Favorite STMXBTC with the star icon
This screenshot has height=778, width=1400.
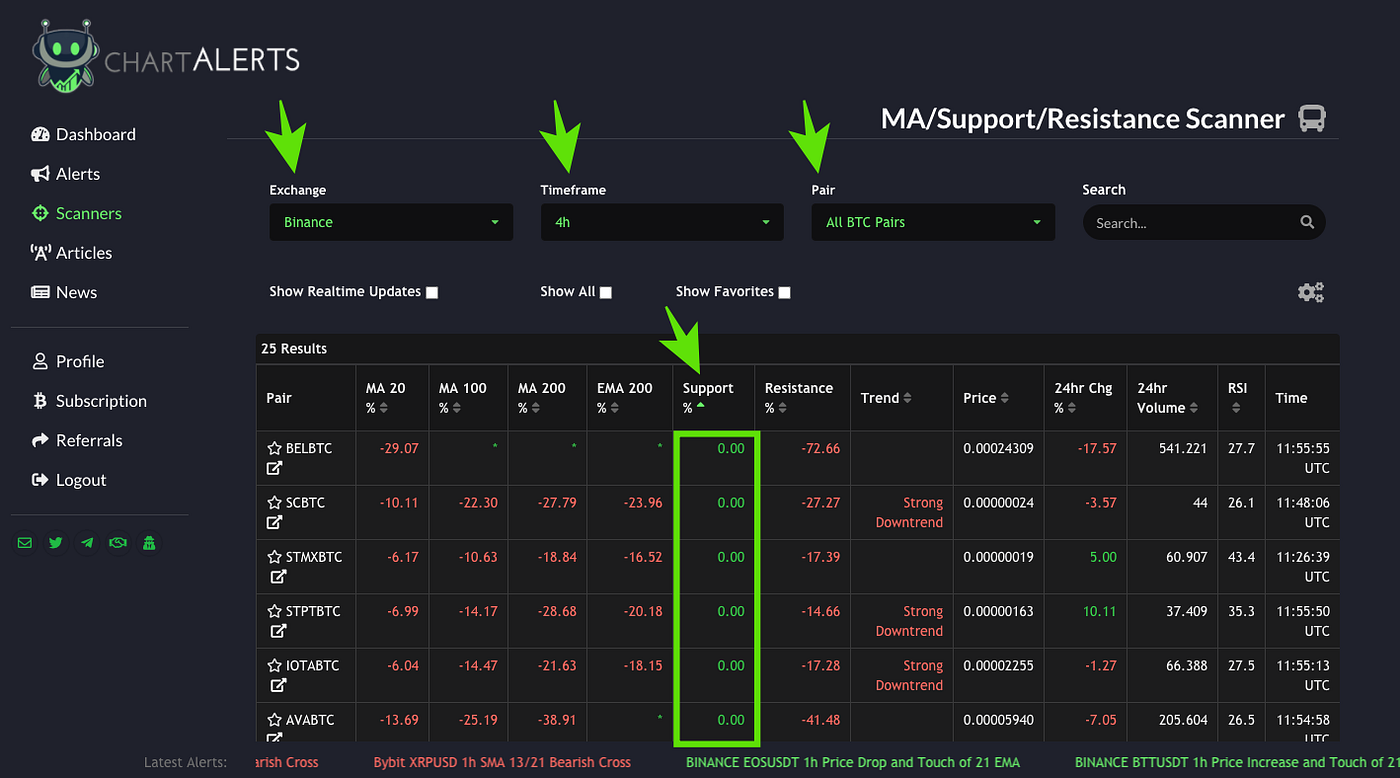[x=274, y=557]
